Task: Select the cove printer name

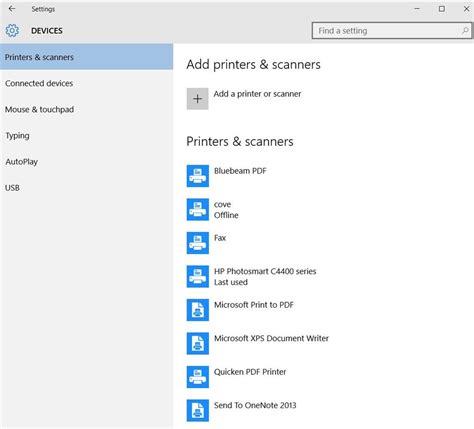Action: [x=222, y=204]
